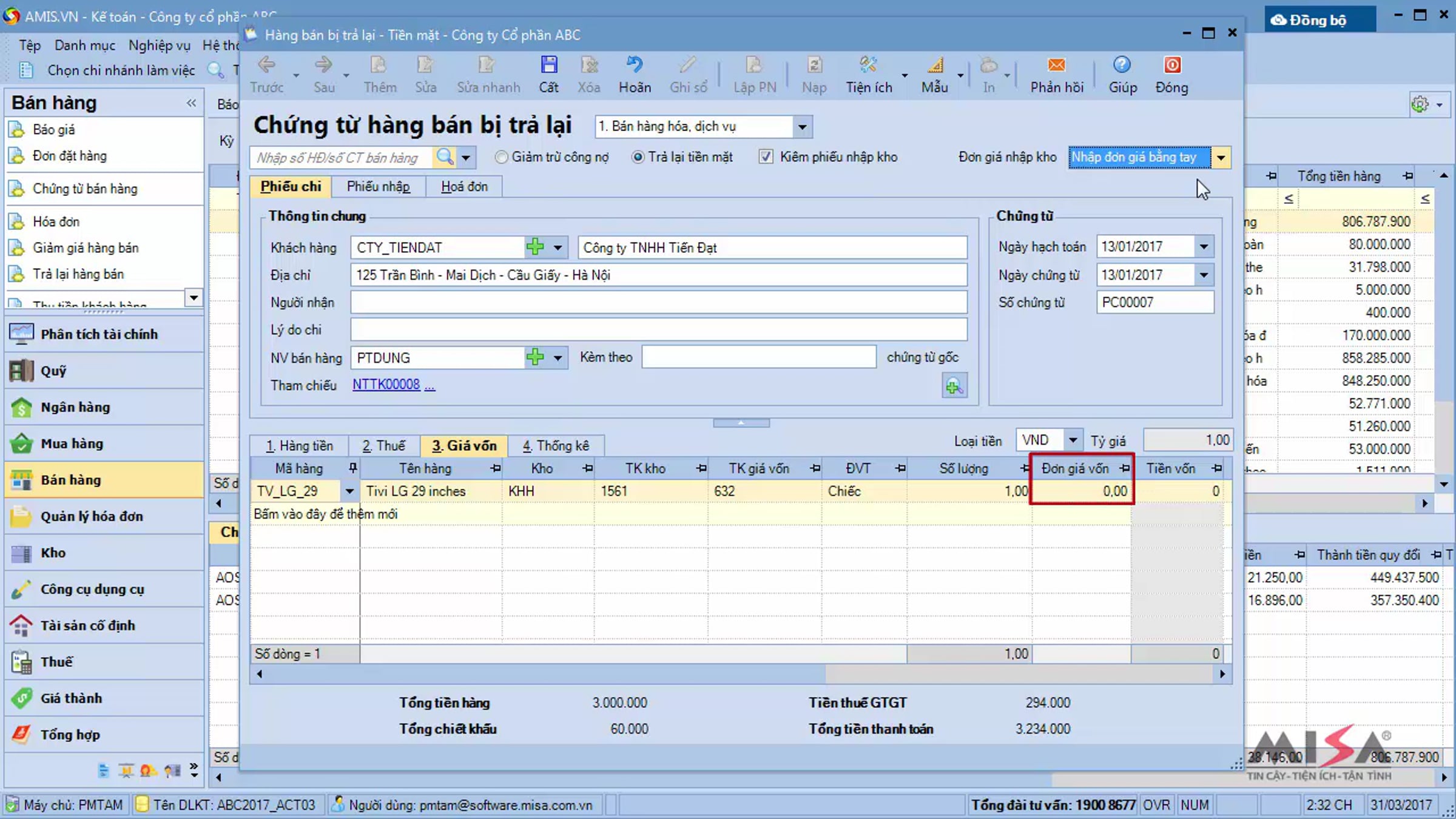Open Tài sản cố định module
Viewport: 1456px width, 819px height.
(x=104, y=625)
